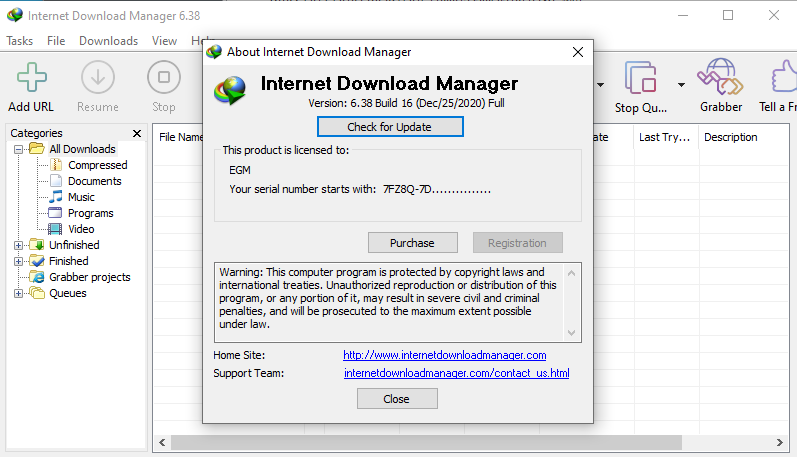Click the Add URL toolbar icon

click(32, 77)
